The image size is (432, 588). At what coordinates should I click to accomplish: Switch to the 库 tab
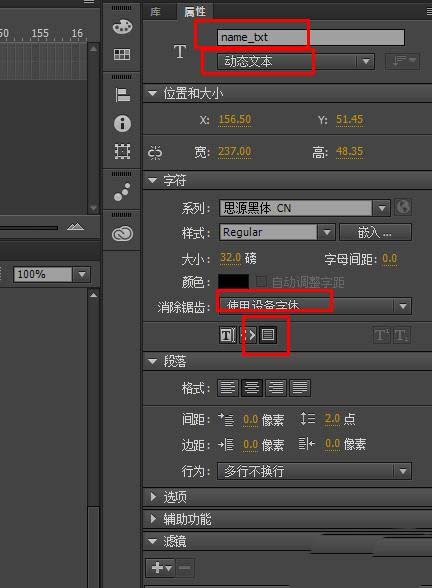pos(155,12)
